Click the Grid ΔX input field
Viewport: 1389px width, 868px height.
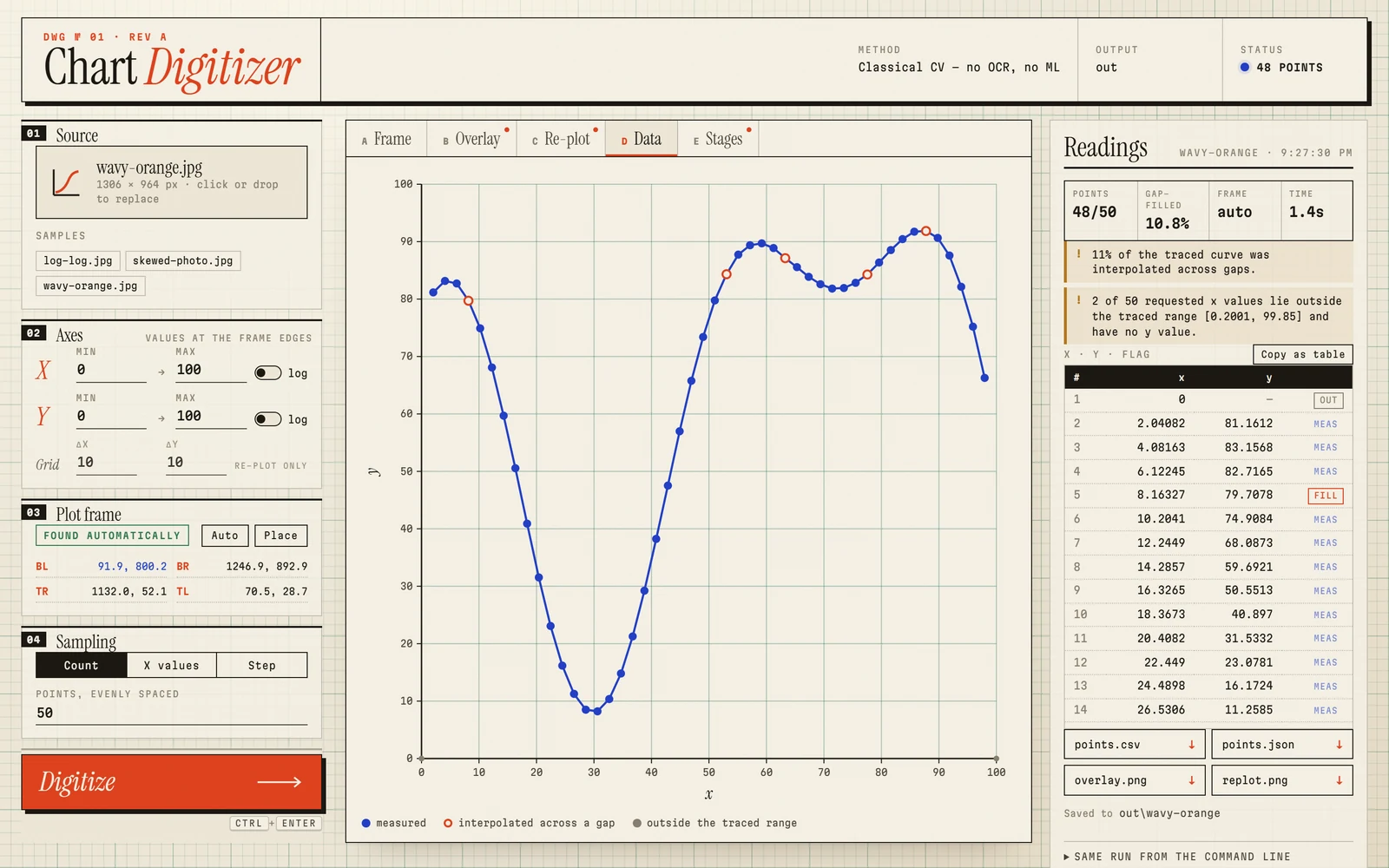pyautogui.click(x=106, y=463)
